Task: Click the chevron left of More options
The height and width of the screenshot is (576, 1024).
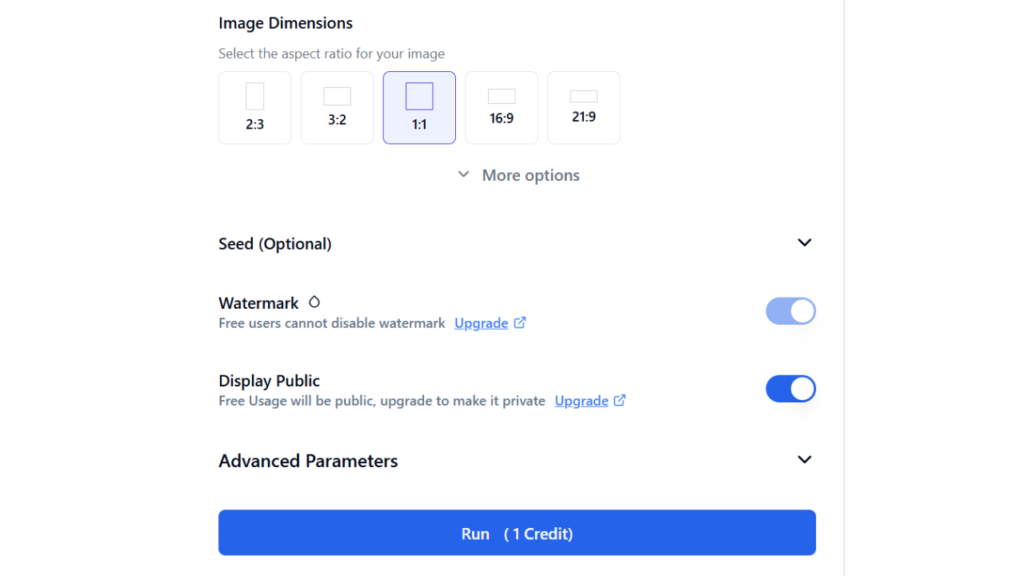Action: (x=463, y=175)
